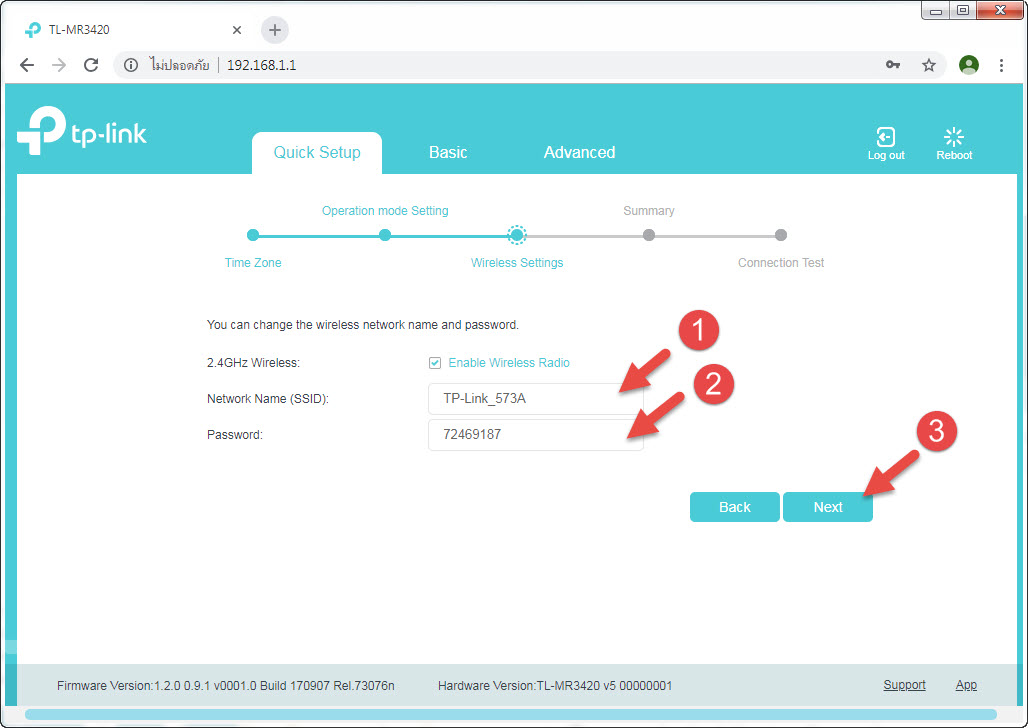Viewport: 1028px width, 728px height.
Task: Click the saved password key icon
Action: click(892, 65)
